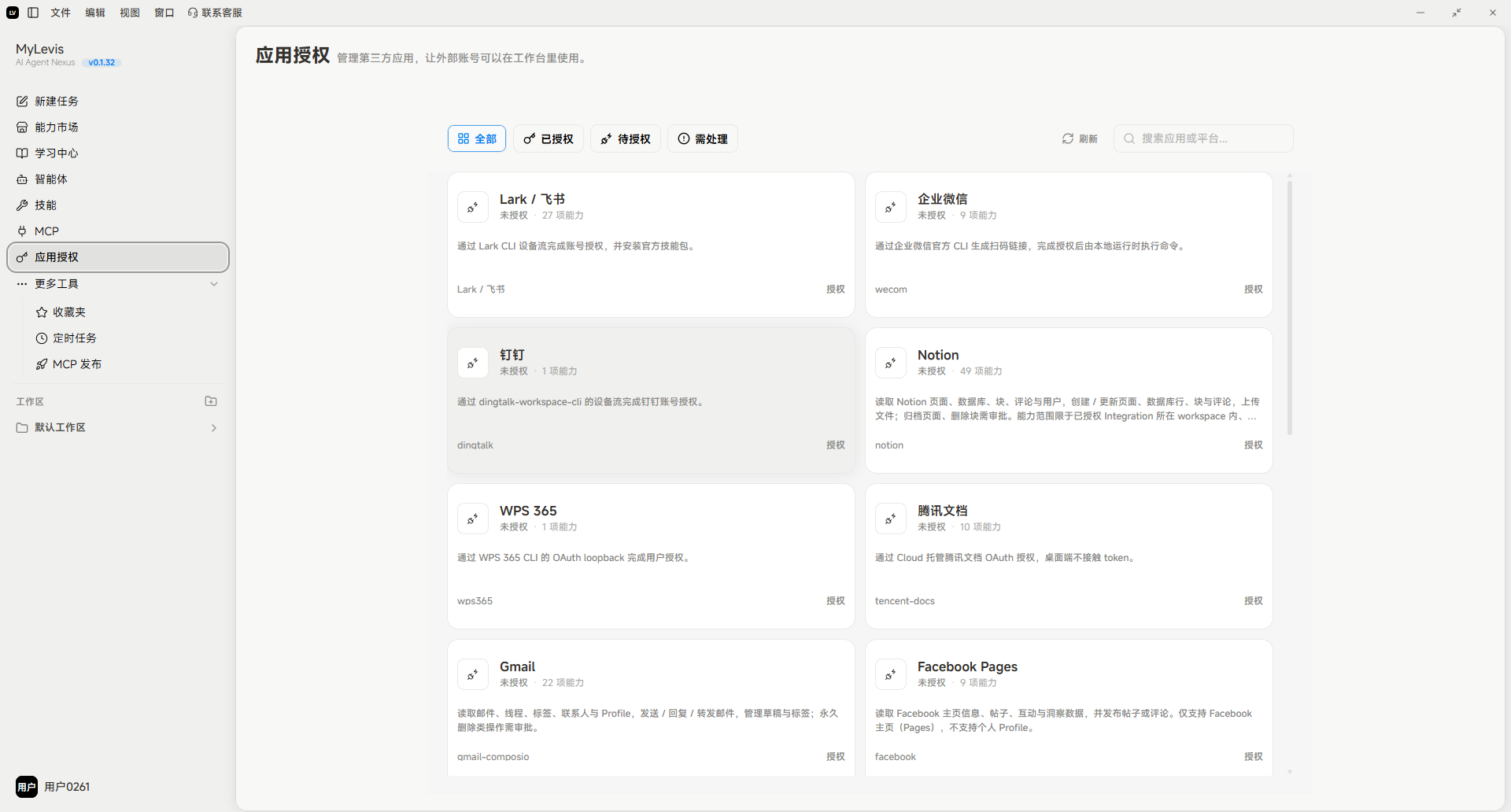Authorize 腾讯文档 via 授权
The image size is (1511, 812).
(1254, 601)
